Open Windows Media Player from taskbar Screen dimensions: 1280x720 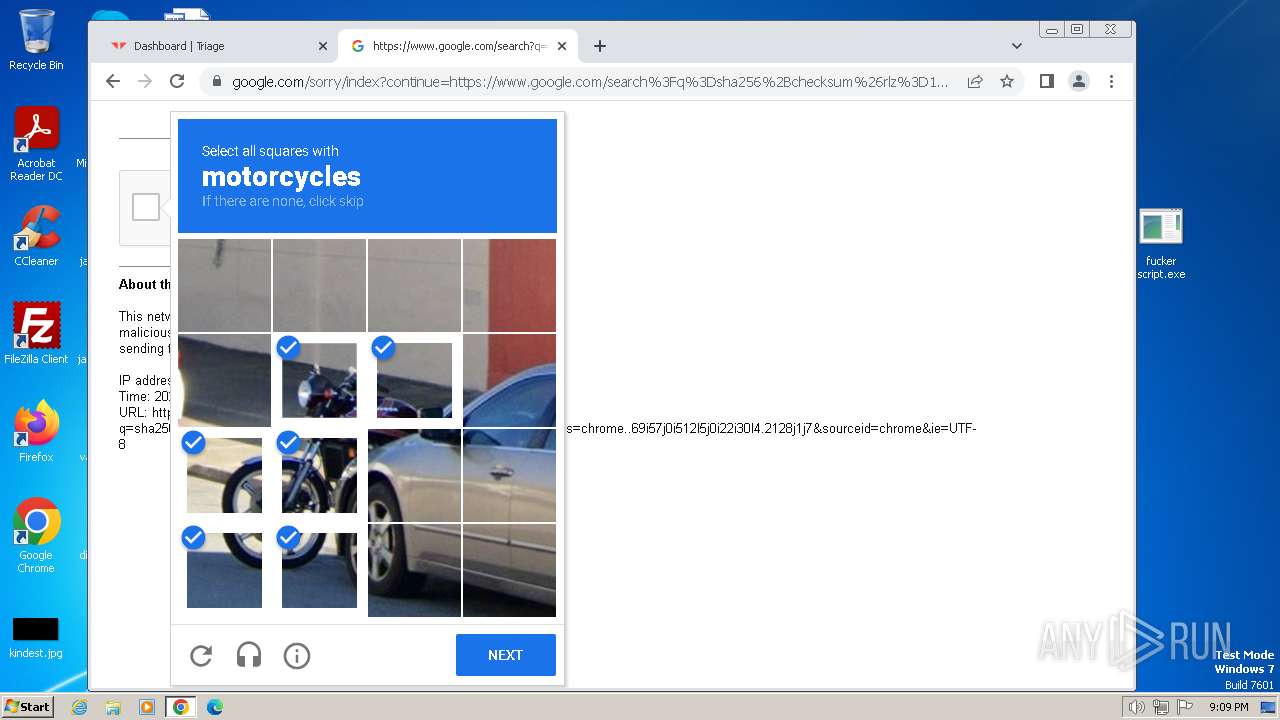[x=147, y=707]
